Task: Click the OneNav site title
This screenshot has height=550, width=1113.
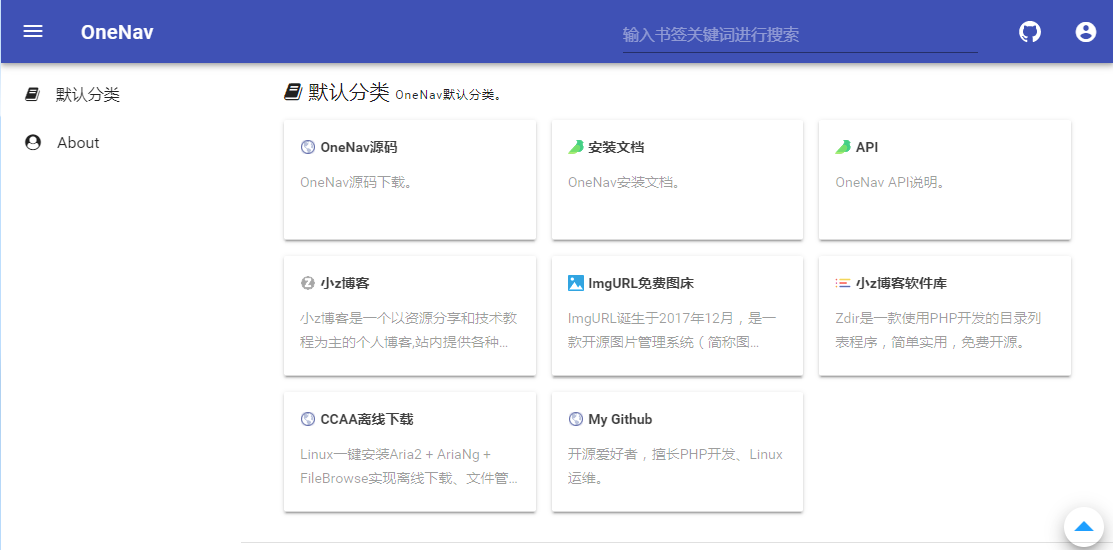Action: click(x=117, y=32)
